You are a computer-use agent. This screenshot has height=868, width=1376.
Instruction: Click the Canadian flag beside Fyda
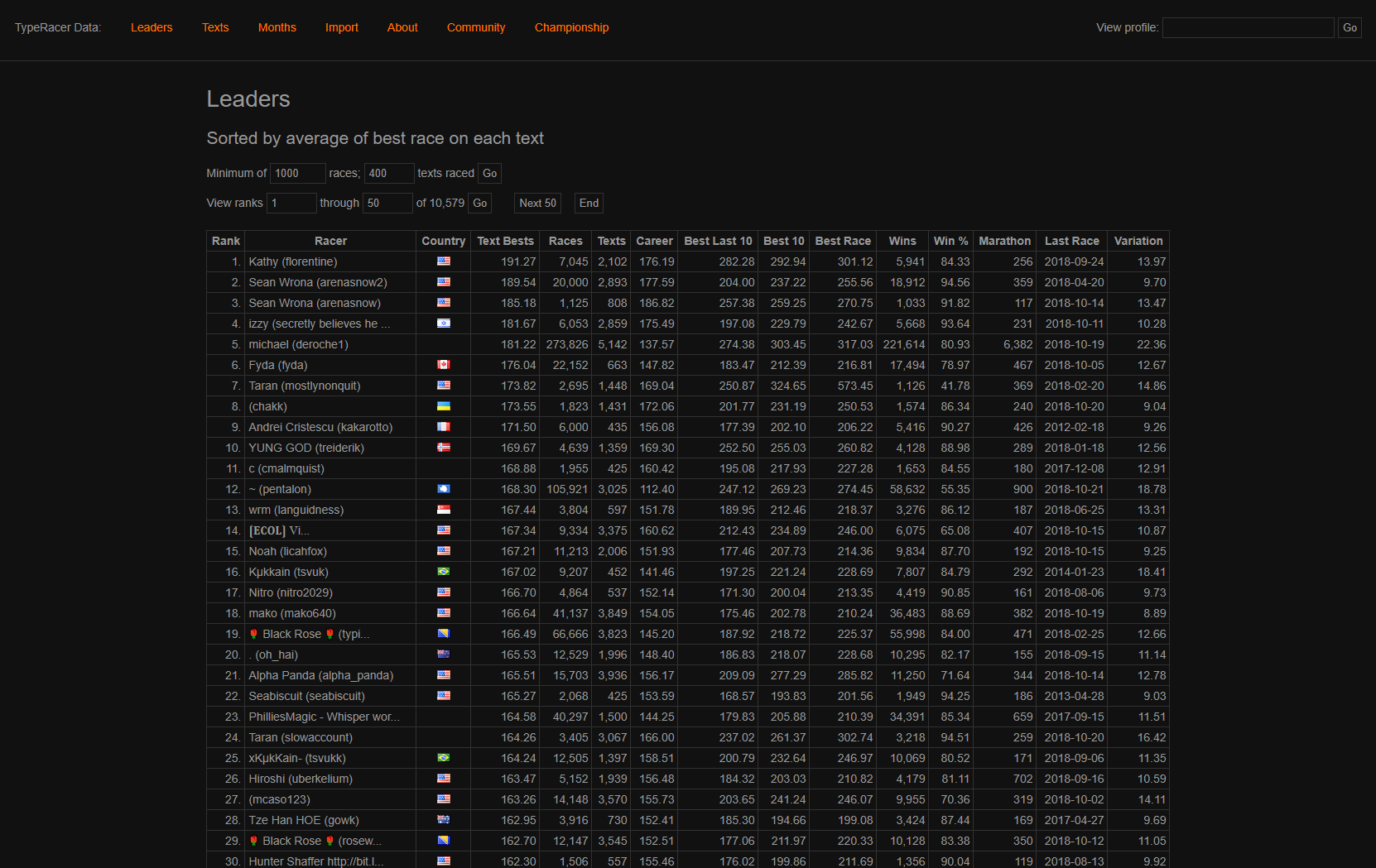coord(444,364)
